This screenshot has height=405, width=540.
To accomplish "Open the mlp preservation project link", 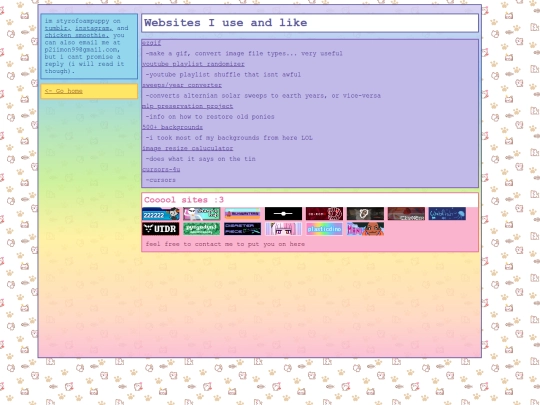I will point(188,106).
